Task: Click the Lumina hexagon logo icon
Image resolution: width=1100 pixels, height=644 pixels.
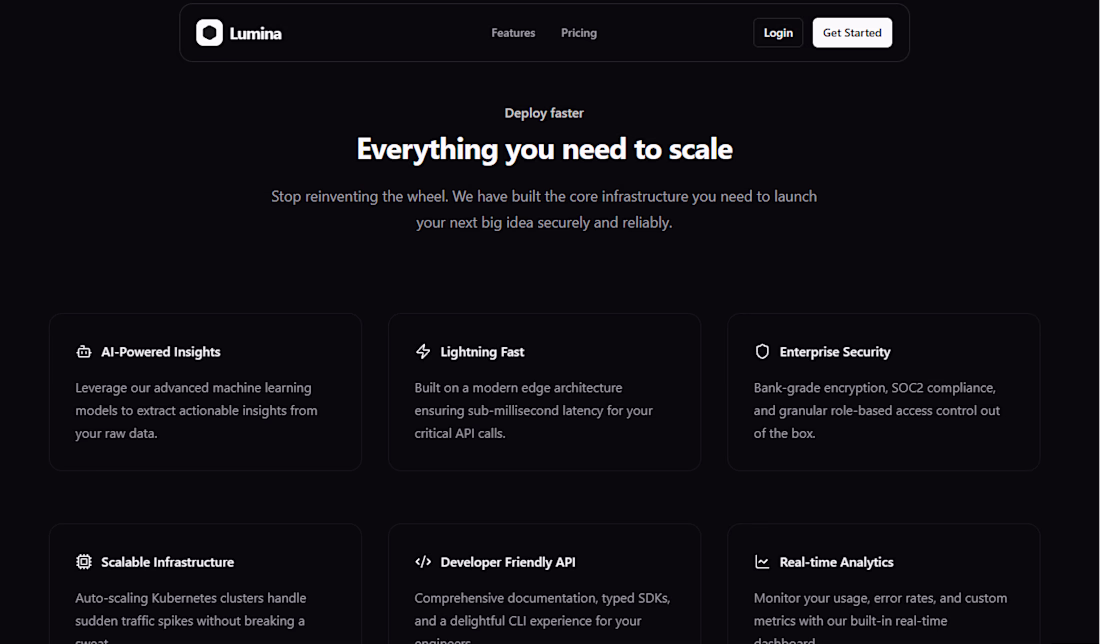Action: pos(209,32)
